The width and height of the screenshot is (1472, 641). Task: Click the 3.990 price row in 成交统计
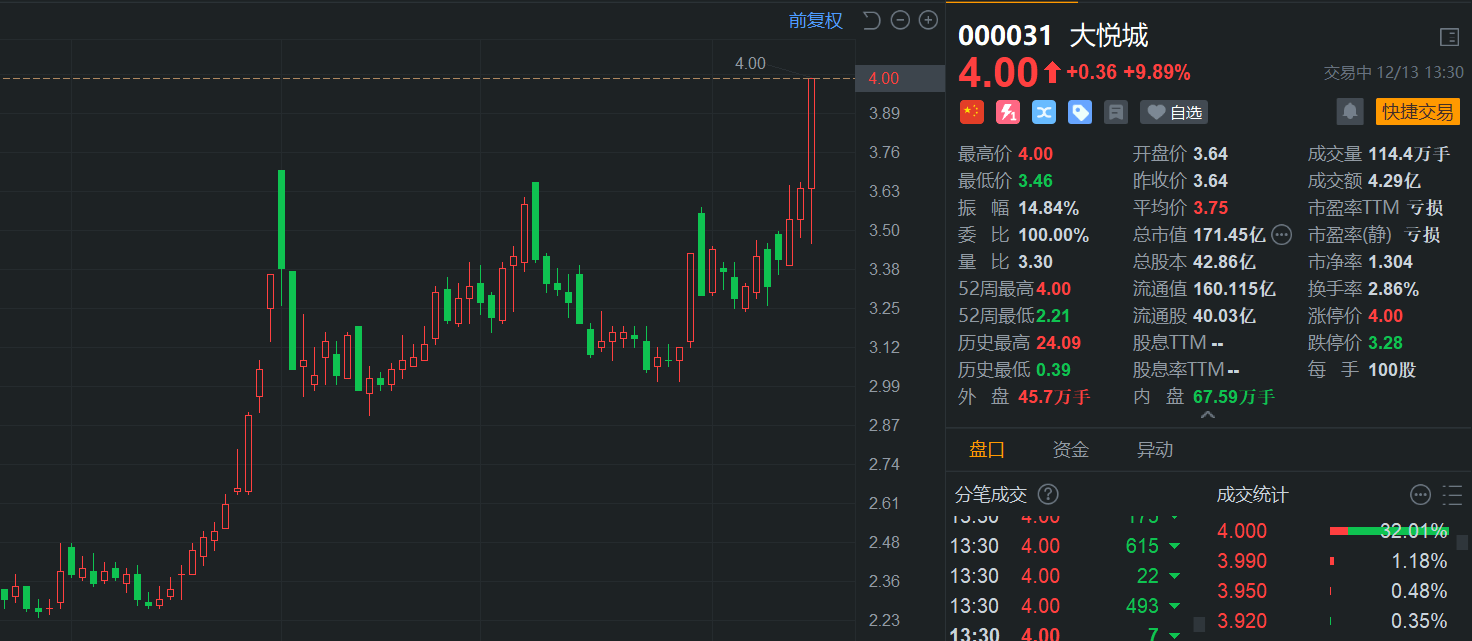(1332, 561)
